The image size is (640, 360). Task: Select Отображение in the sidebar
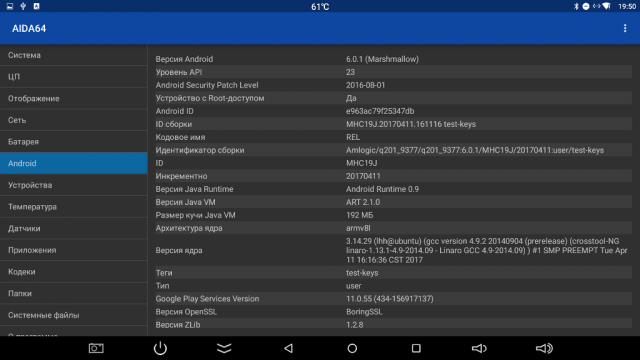point(73,98)
